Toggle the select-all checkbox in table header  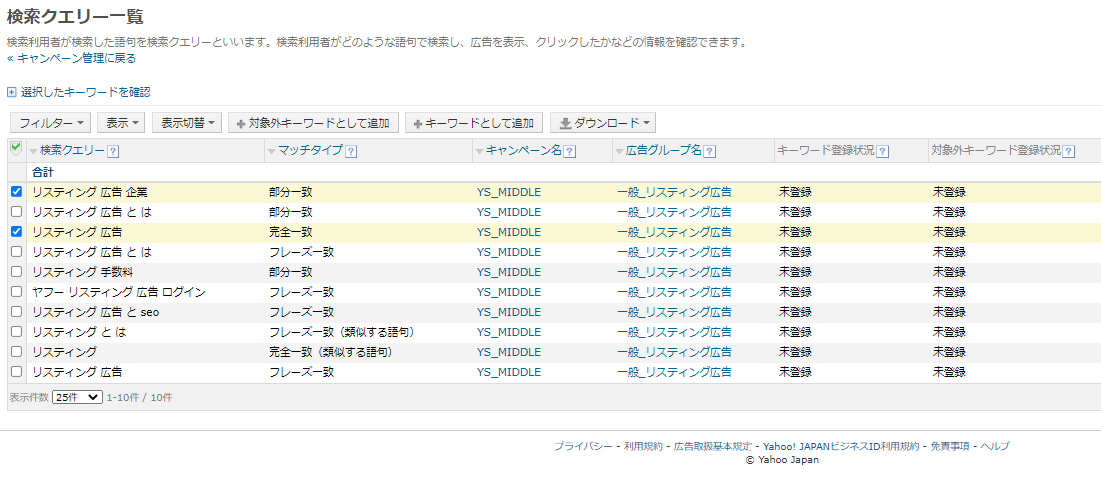16,147
